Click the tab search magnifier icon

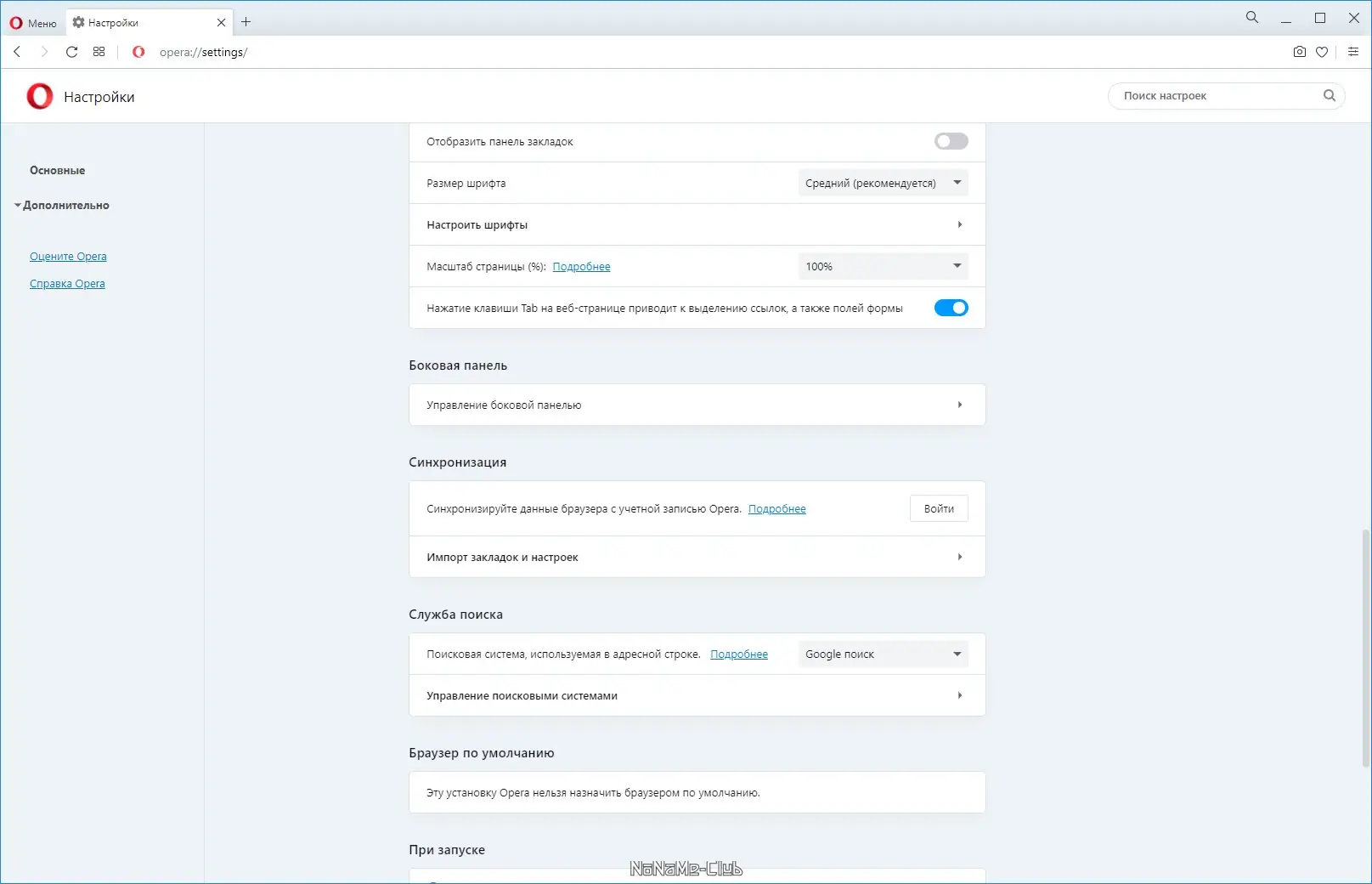tap(1251, 17)
